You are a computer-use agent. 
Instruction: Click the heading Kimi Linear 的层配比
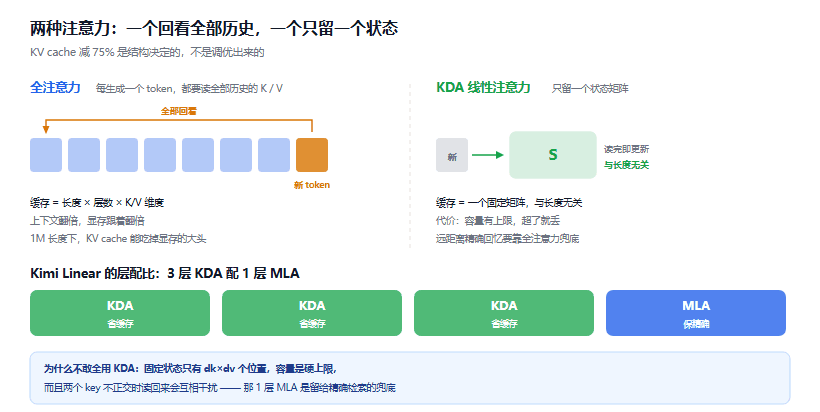[x=165, y=273]
